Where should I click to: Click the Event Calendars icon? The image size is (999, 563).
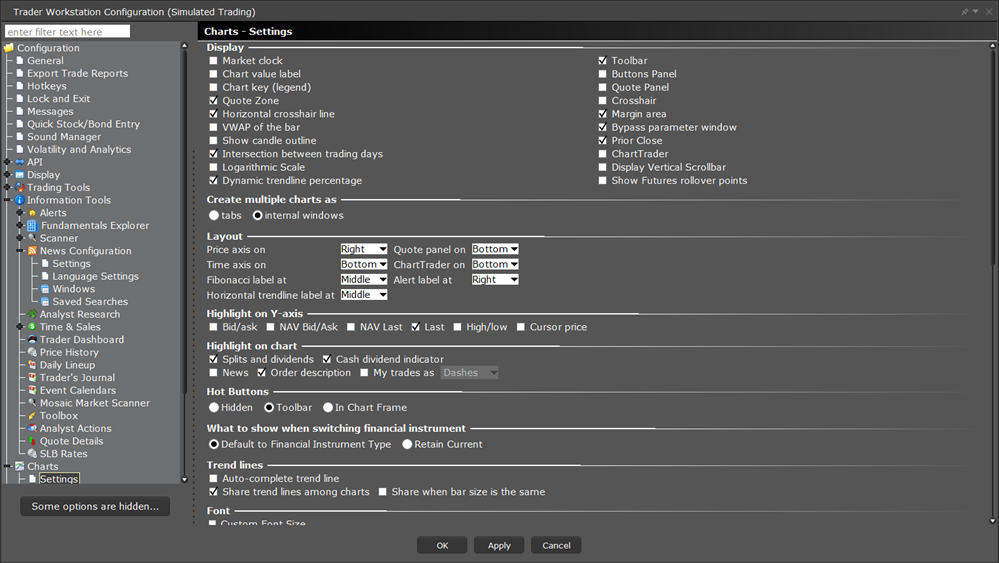pyautogui.click(x=32, y=390)
